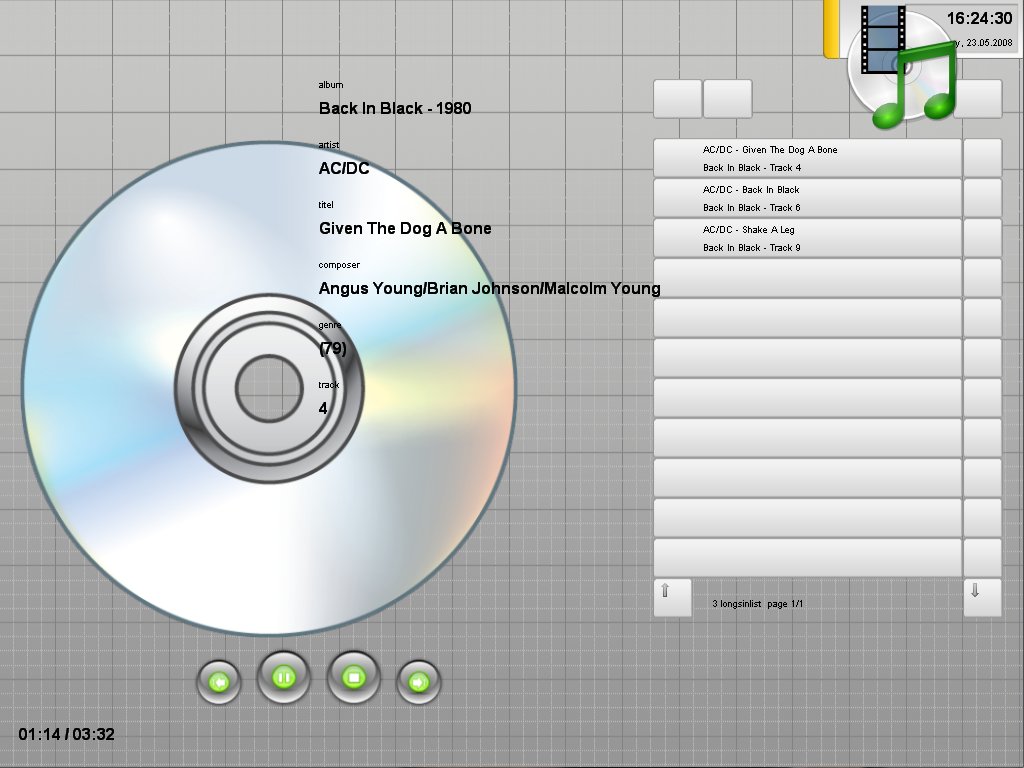The image size is (1024, 768).
Task: Click side button beside the Track 6 playlist row
Action: (982, 198)
